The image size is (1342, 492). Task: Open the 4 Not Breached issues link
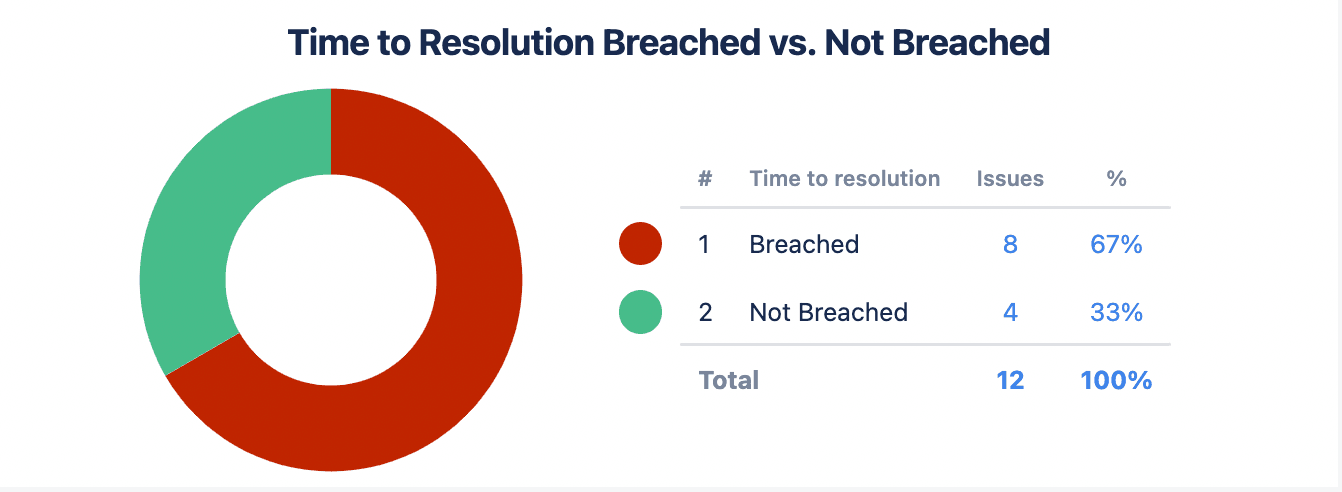[1010, 312]
